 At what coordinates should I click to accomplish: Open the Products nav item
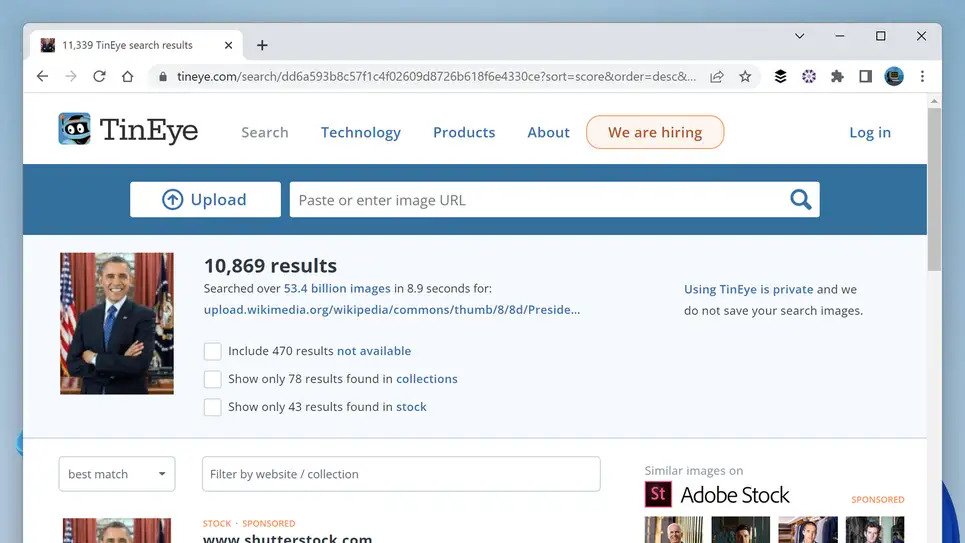click(x=464, y=132)
